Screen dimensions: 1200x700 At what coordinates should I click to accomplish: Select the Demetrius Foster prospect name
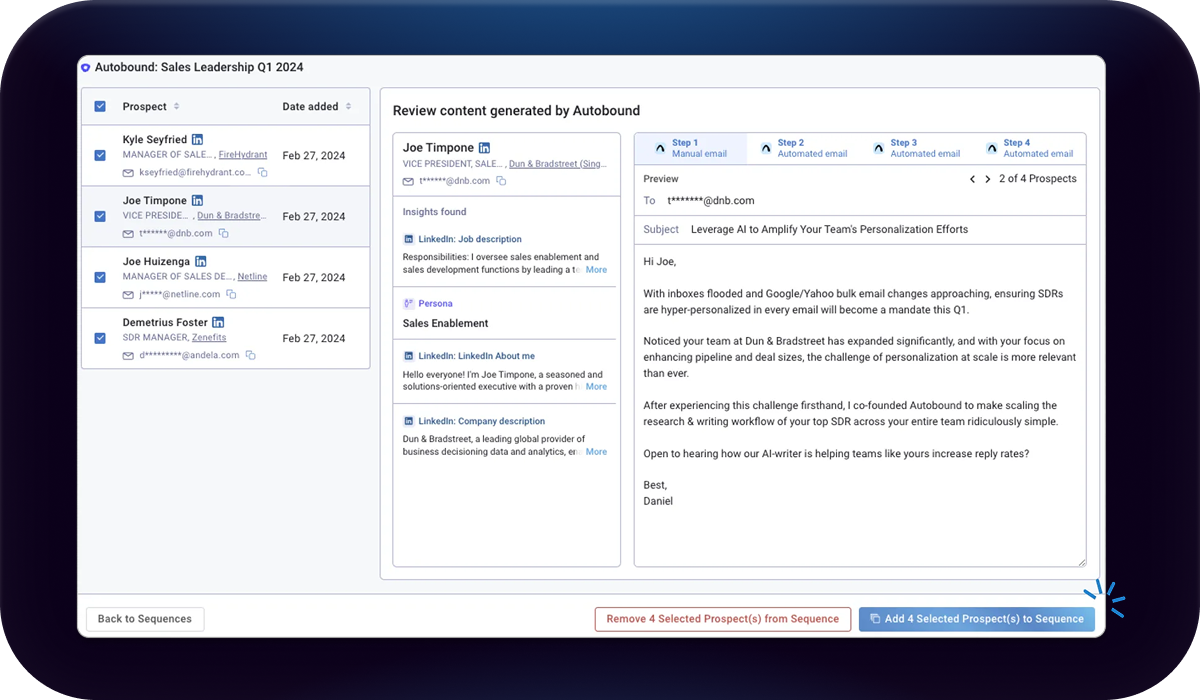tap(165, 323)
